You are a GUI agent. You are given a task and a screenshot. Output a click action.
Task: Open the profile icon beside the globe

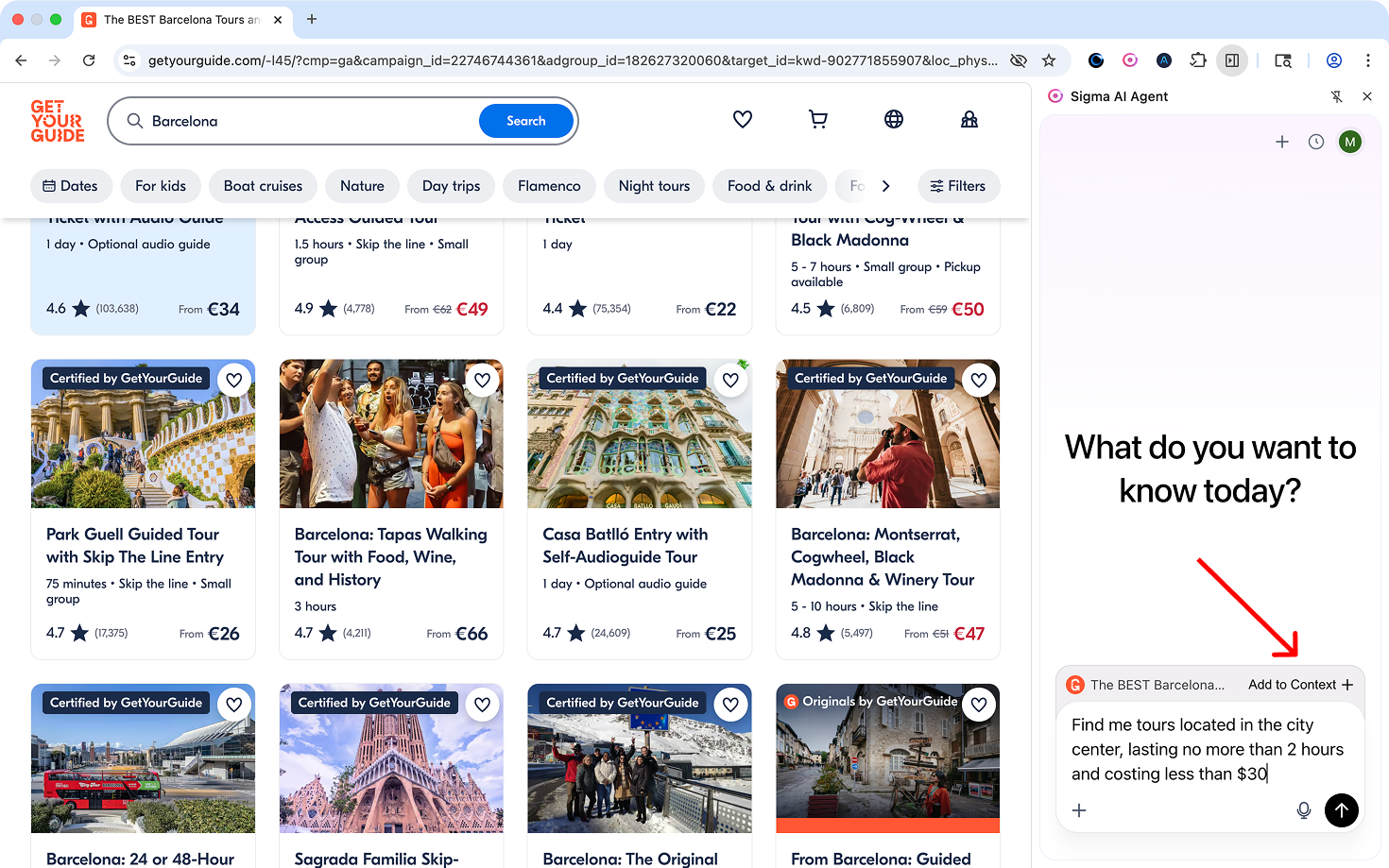click(x=969, y=119)
